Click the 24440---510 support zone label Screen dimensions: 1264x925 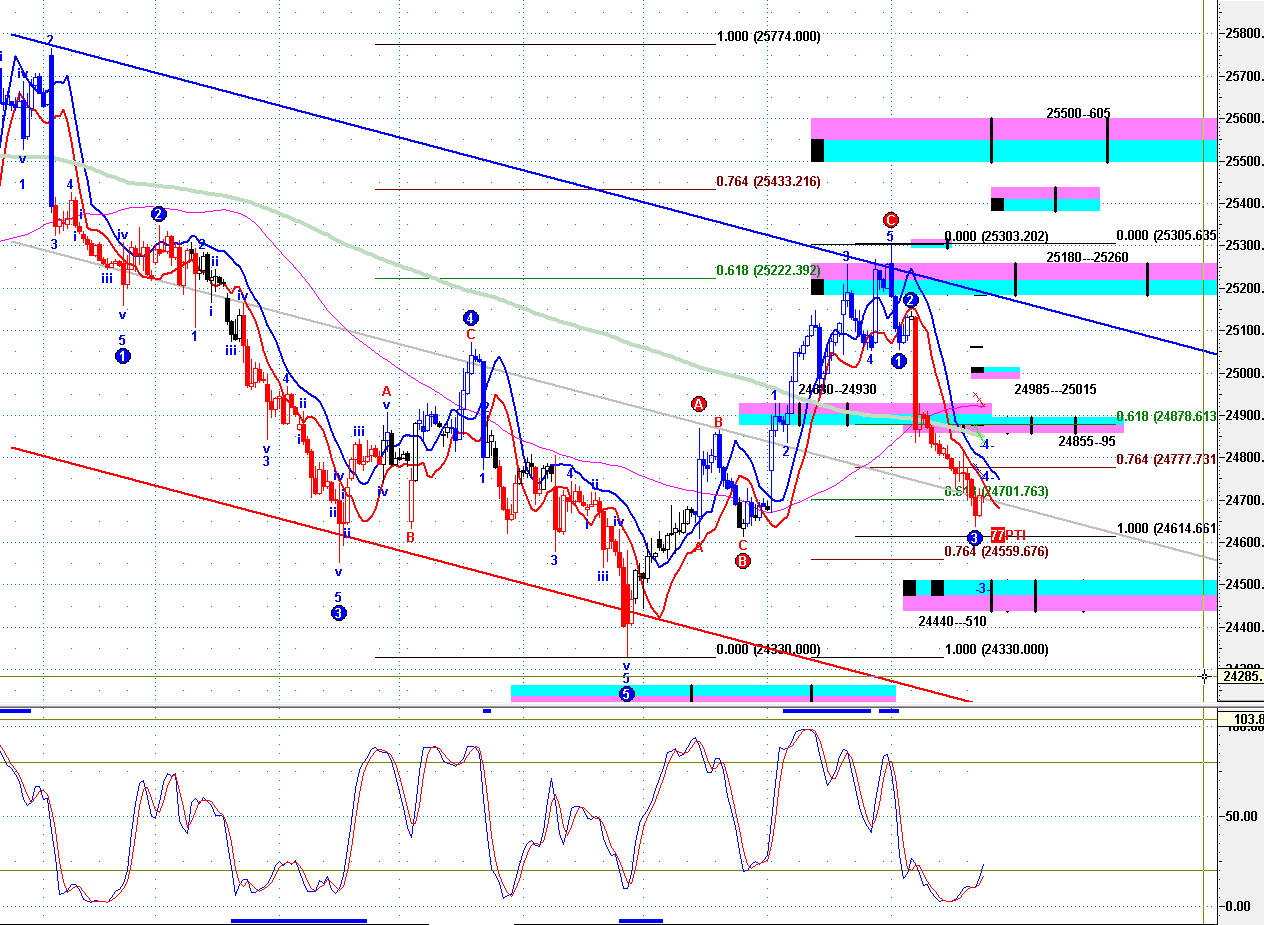(952, 621)
